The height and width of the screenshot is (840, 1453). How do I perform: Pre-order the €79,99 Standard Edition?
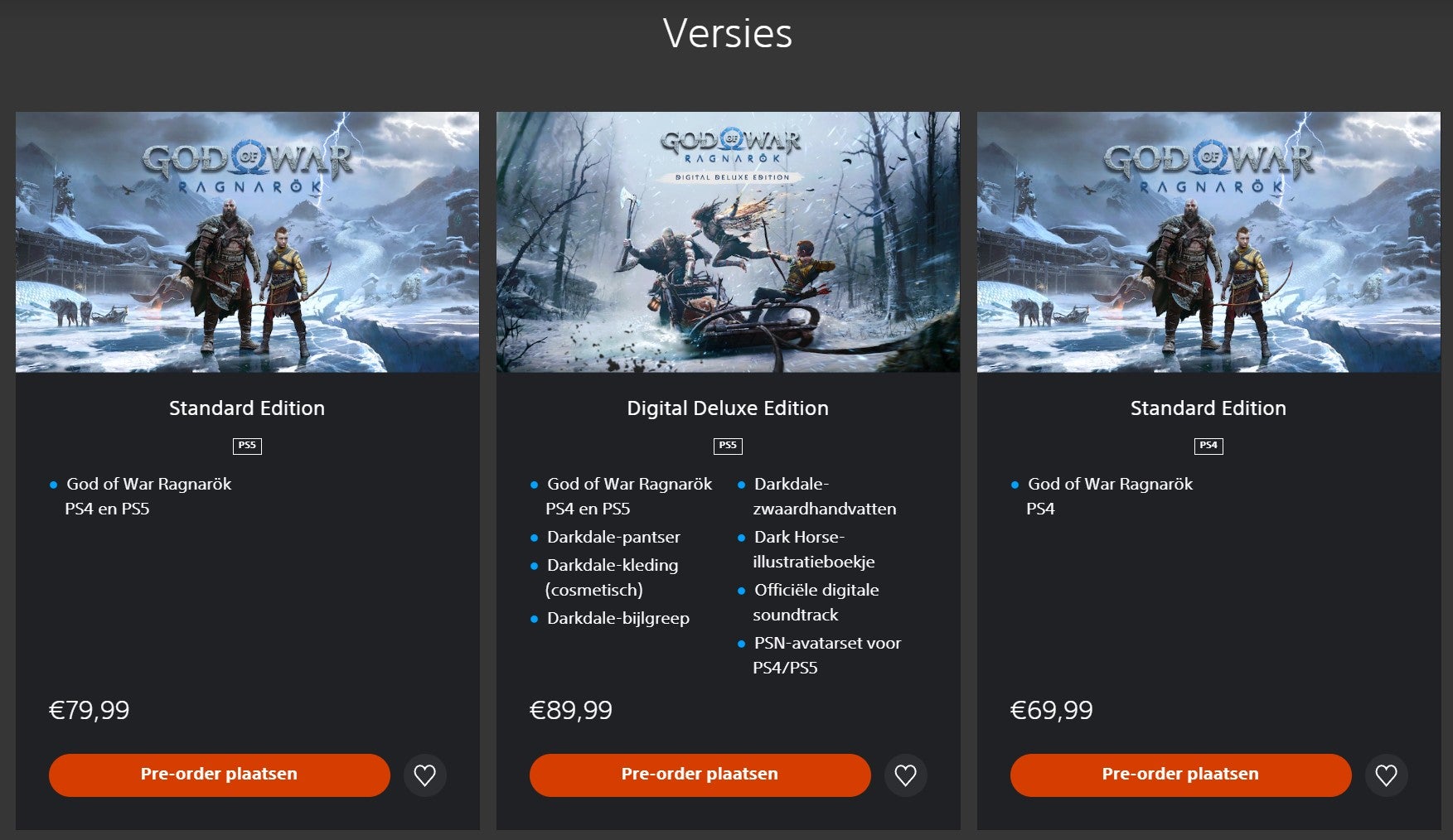(x=219, y=775)
